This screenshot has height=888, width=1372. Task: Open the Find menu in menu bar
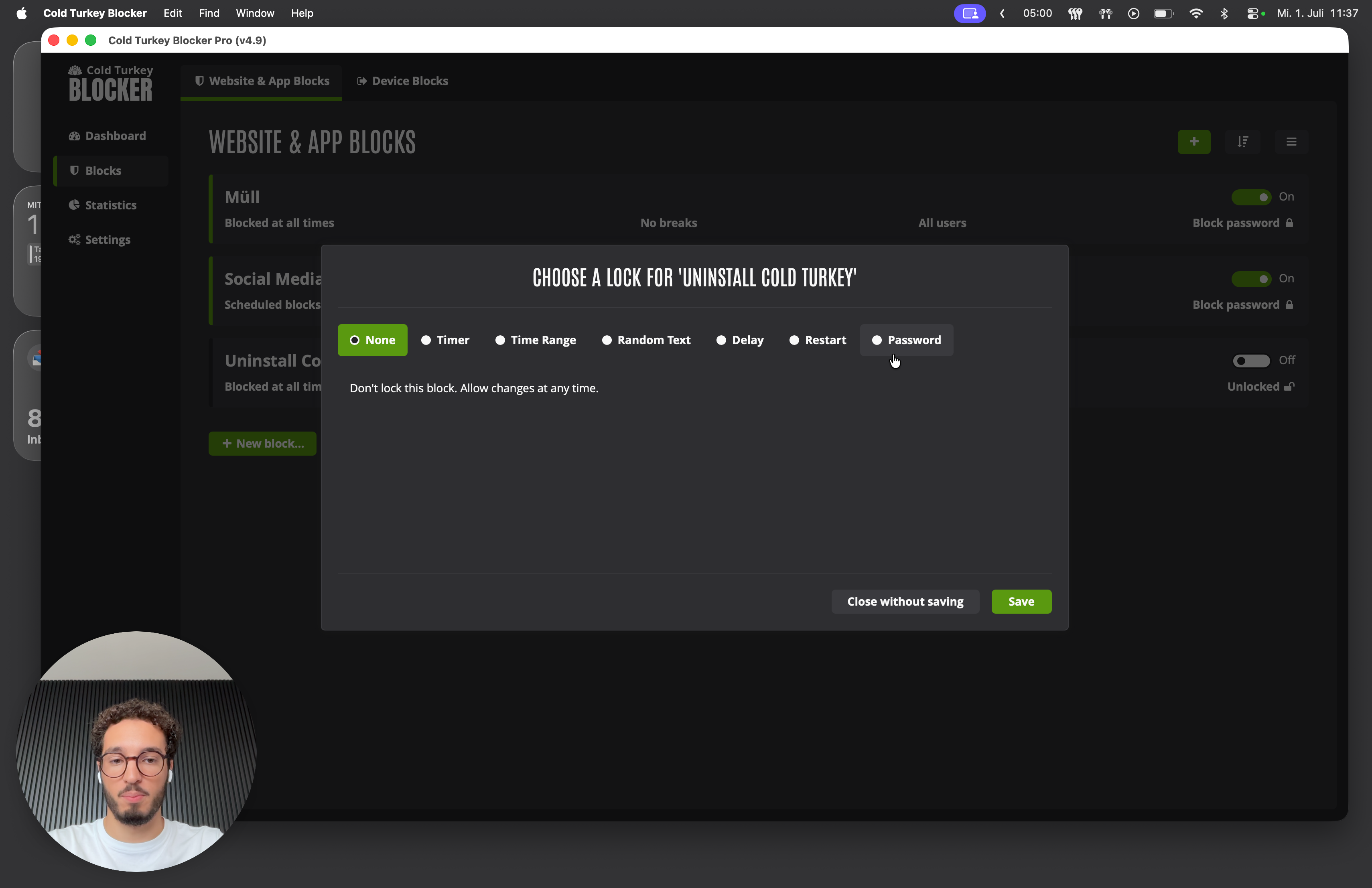coord(209,13)
